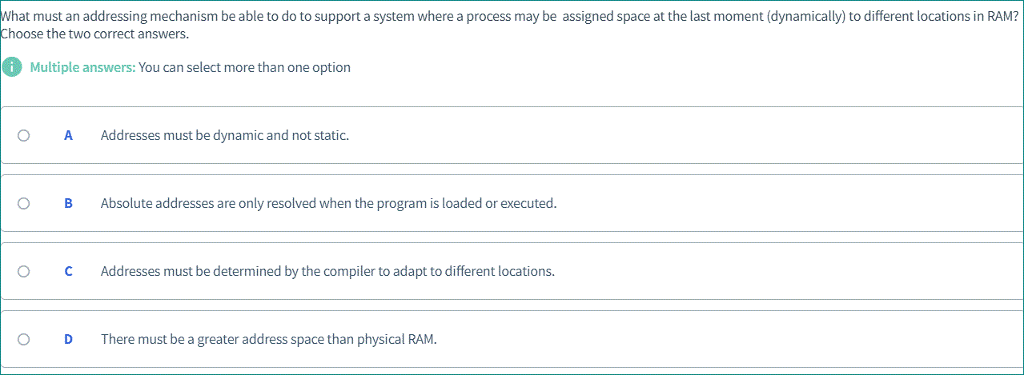Click the 'Choose the two correct answers.' instruction
Screen dimensions: 1024x375
point(95,35)
